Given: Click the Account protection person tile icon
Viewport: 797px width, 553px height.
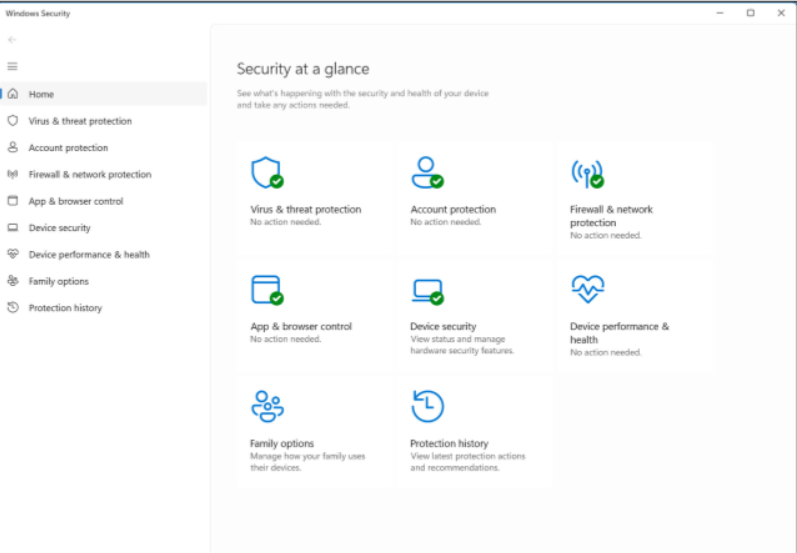Looking at the screenshot, I should tap(426, 173).
